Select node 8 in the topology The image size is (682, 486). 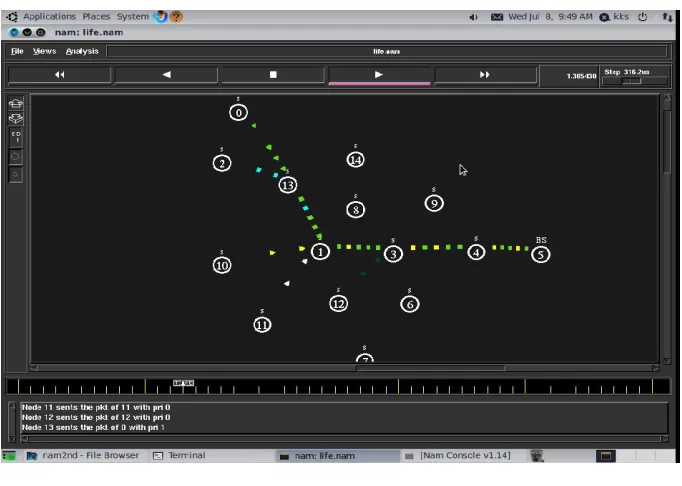[x=355, y=210]
